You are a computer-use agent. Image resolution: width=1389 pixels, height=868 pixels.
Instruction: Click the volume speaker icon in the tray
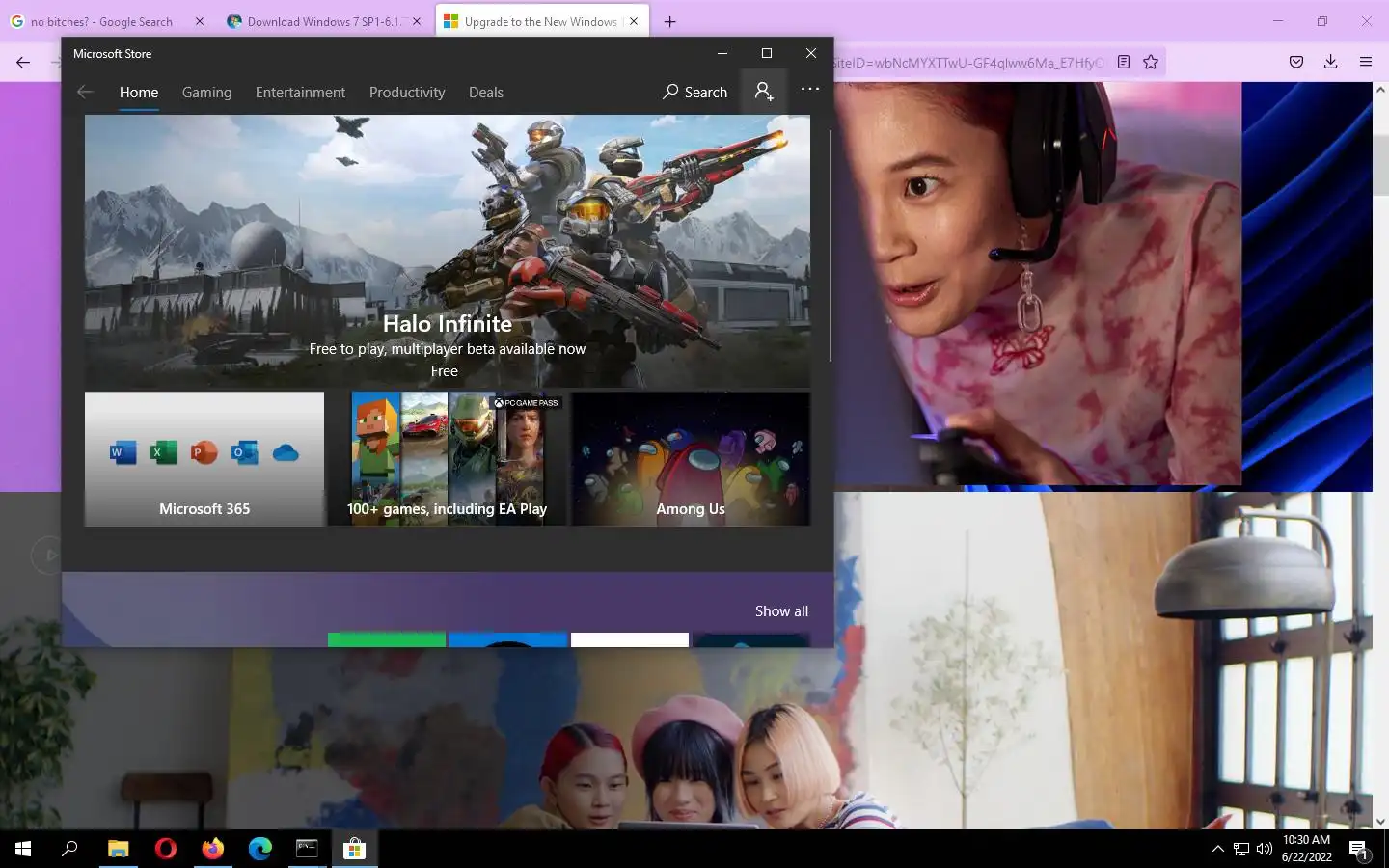tap(1265, 849)
